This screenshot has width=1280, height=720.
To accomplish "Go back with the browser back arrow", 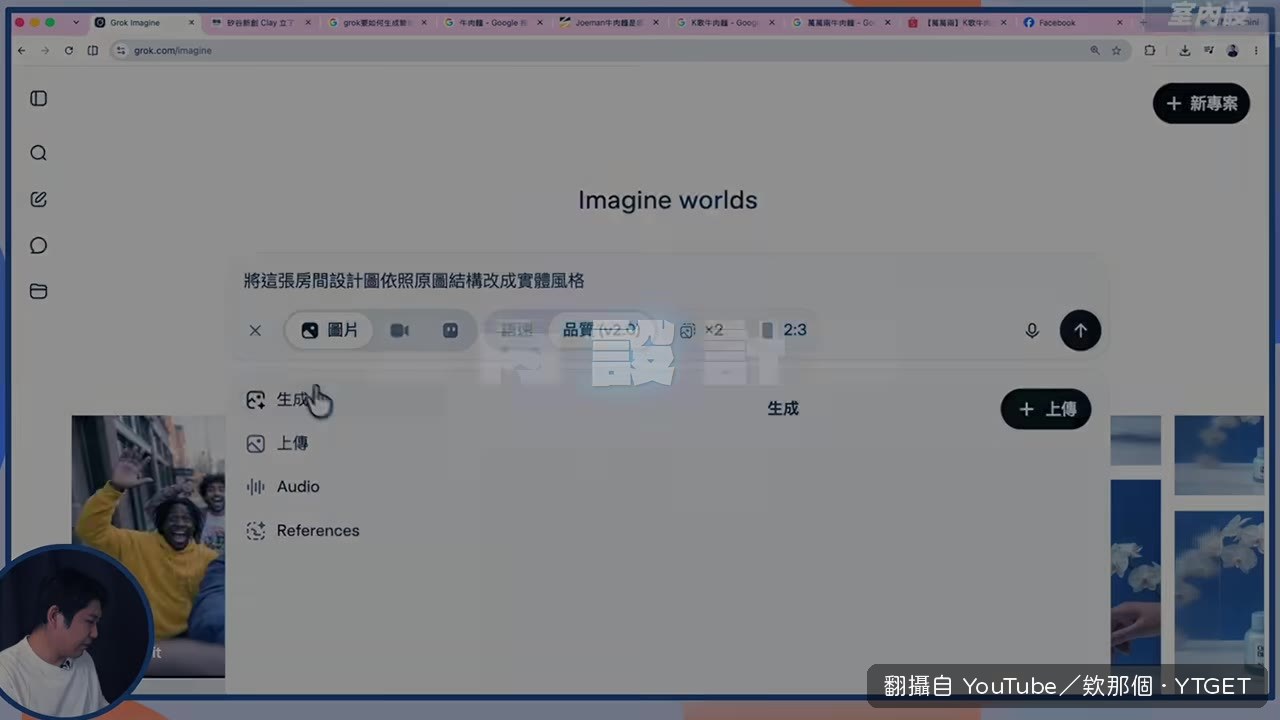I will coord(22,50).
